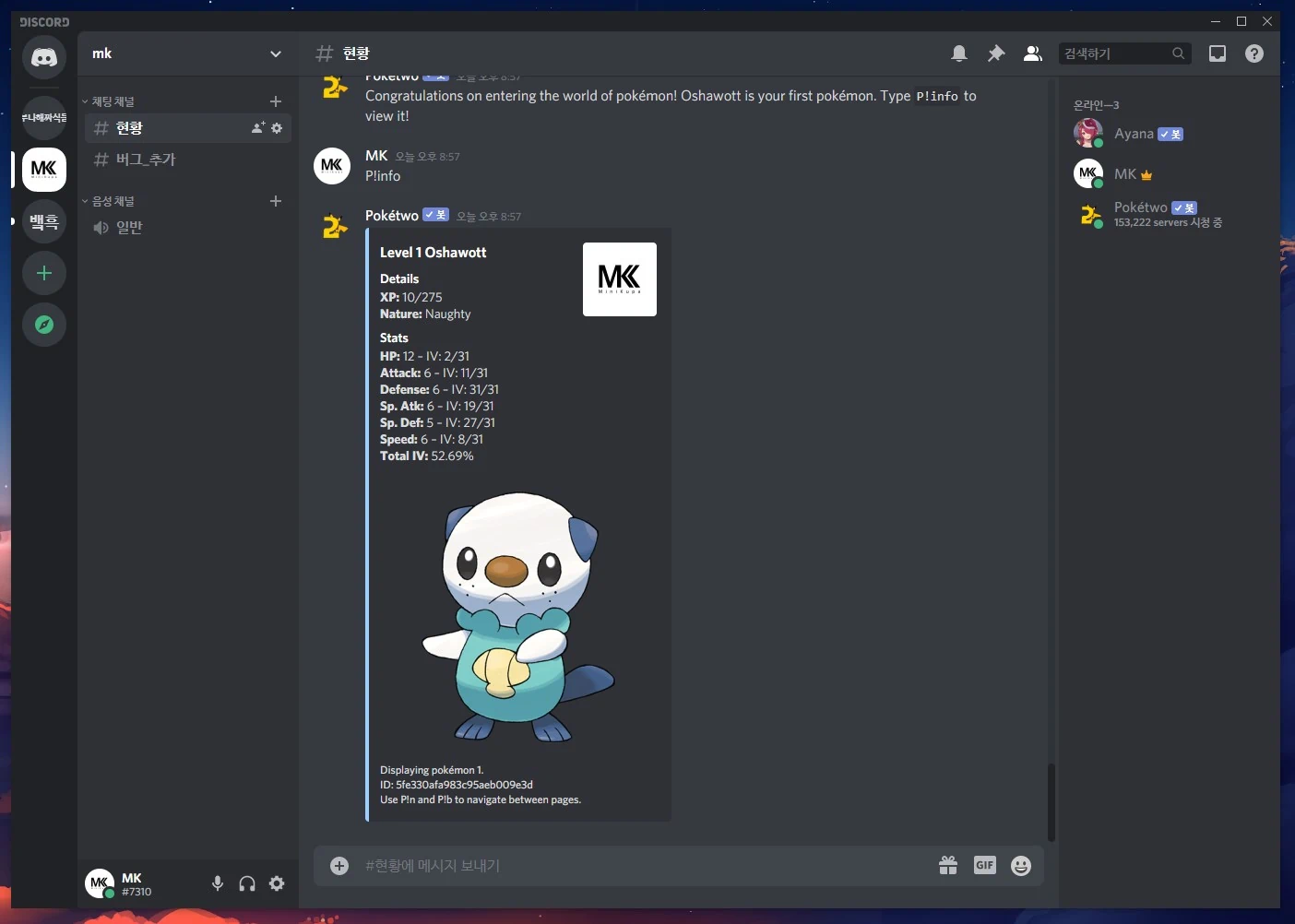Invite people to 현황 channel
The width and height of the screenshot is (1295, 924).
258,128
